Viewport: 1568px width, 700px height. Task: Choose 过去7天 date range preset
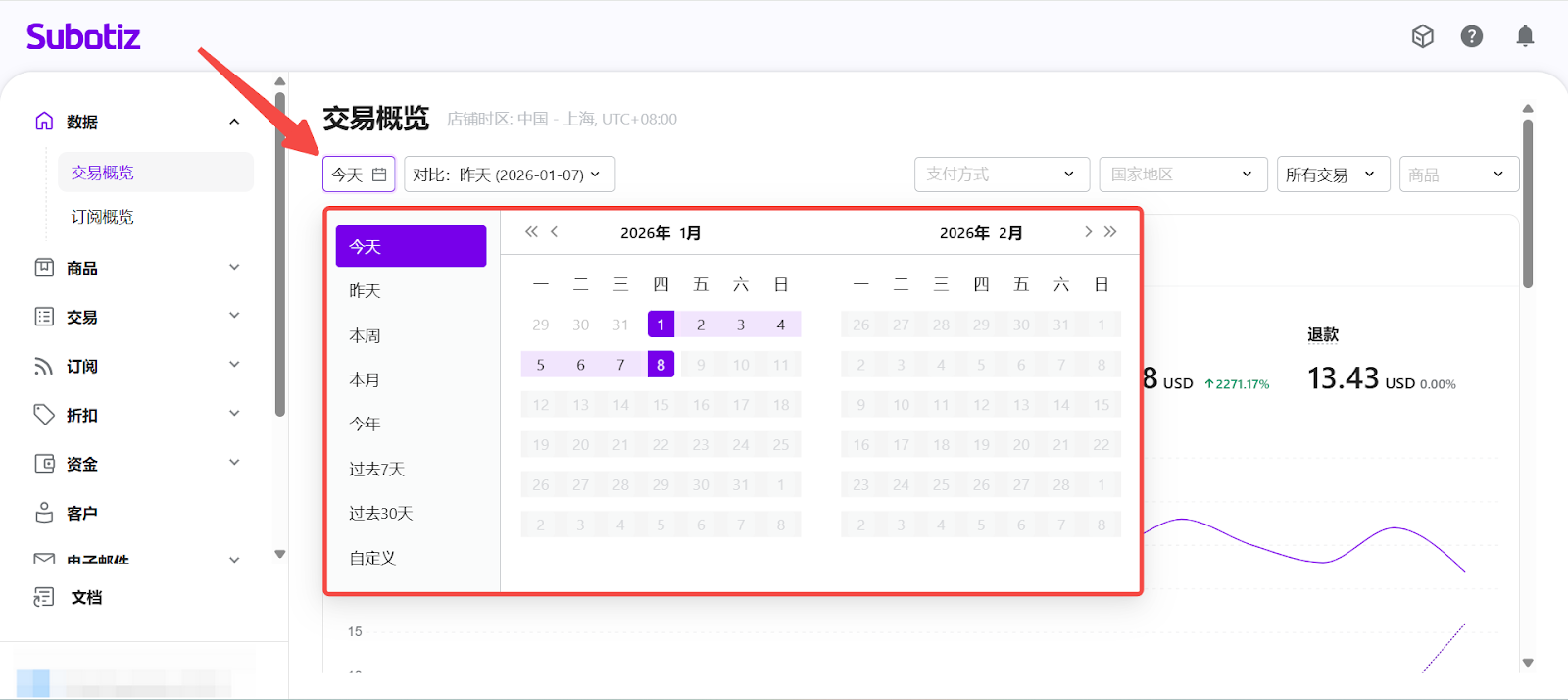coord(377,469)
